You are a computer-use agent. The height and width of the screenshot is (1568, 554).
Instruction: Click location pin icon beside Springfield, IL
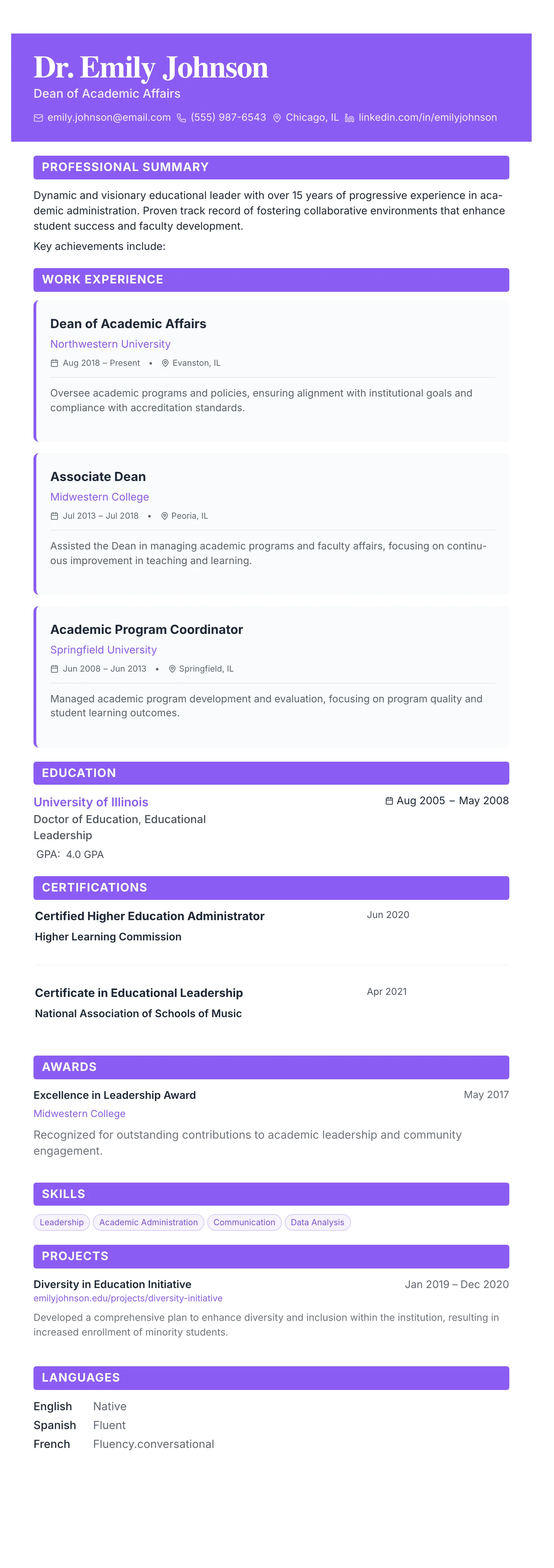coord(172,669)
